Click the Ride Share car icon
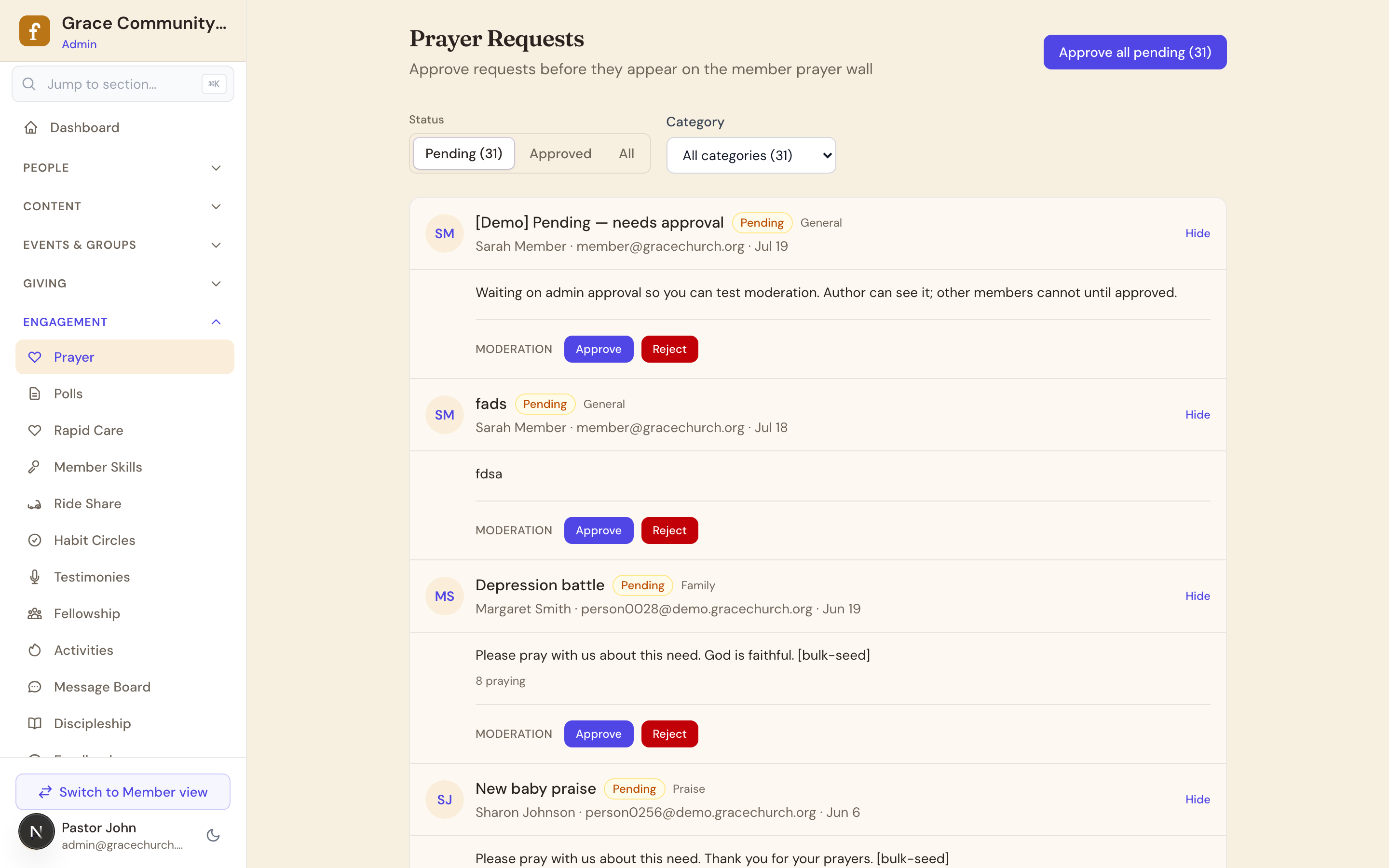1389x868 pixels. (35, 504)
